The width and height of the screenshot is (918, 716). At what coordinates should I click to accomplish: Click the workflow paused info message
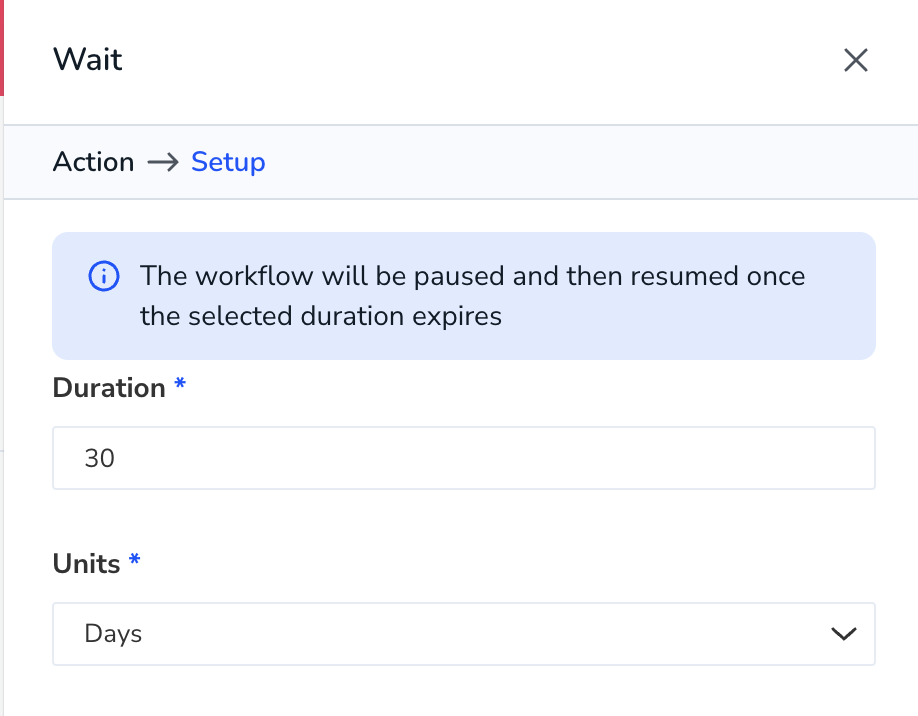(x=472, y=296)
